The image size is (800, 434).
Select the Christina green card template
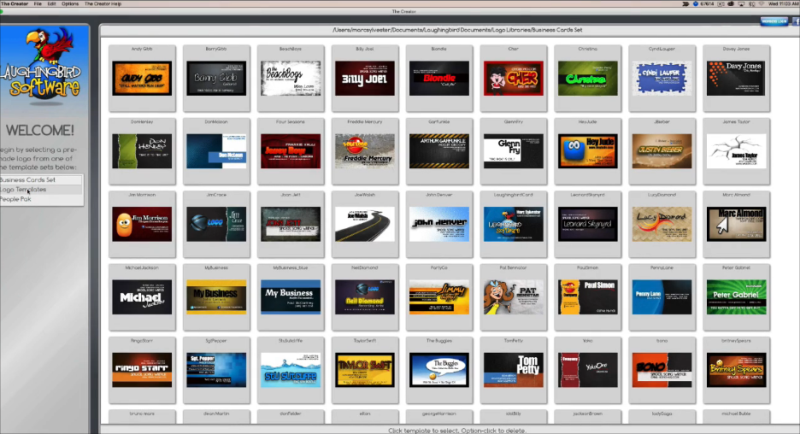[587, 77]
